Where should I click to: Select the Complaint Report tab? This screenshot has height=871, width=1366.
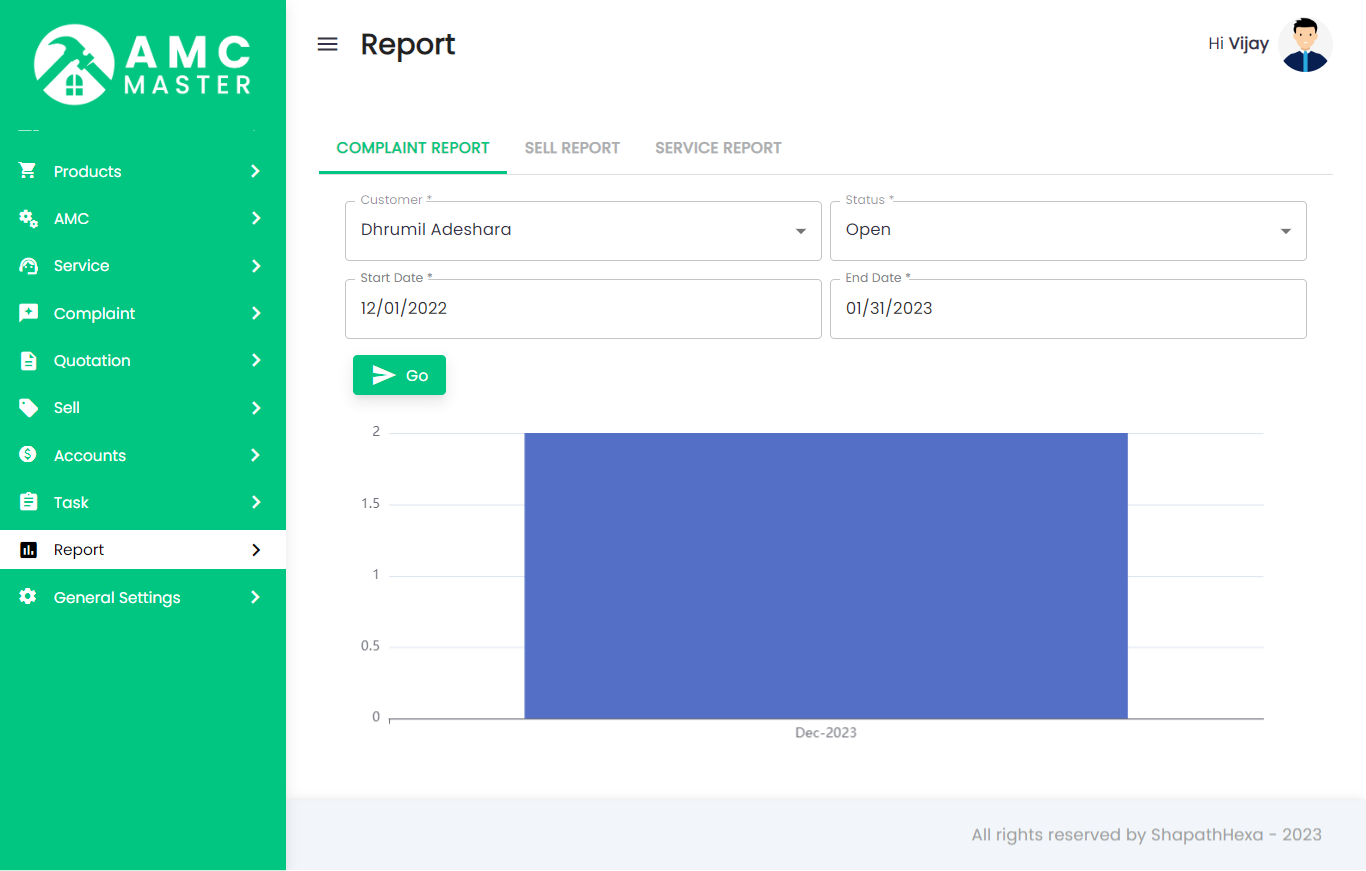pyautogui.click(x=413, y=148)
